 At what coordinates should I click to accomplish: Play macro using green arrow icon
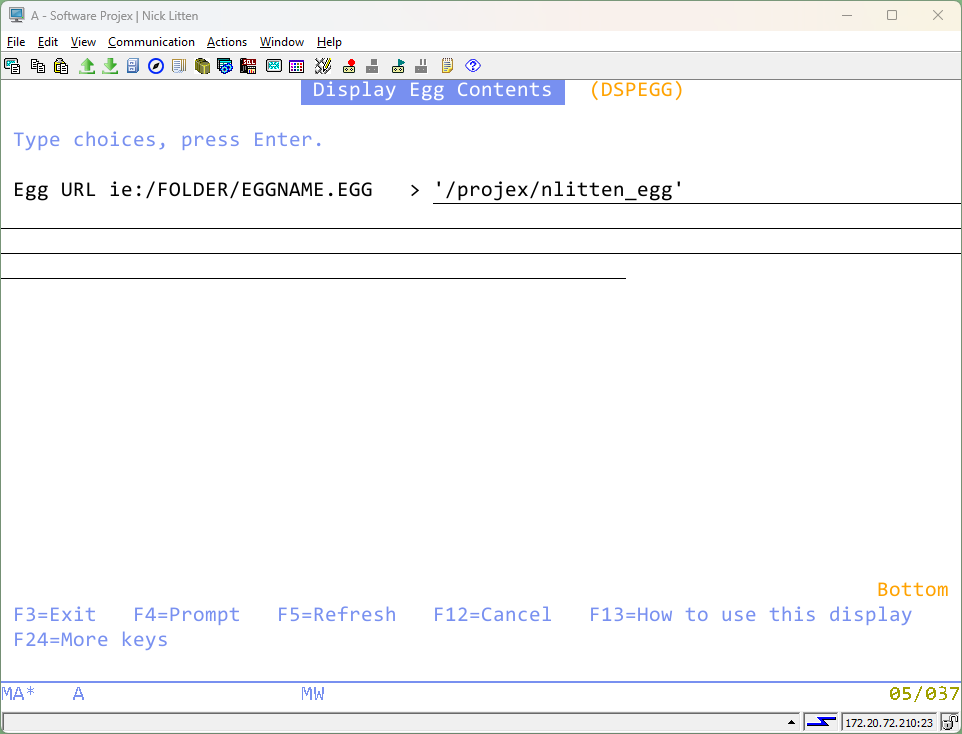[x=398, y=66]
